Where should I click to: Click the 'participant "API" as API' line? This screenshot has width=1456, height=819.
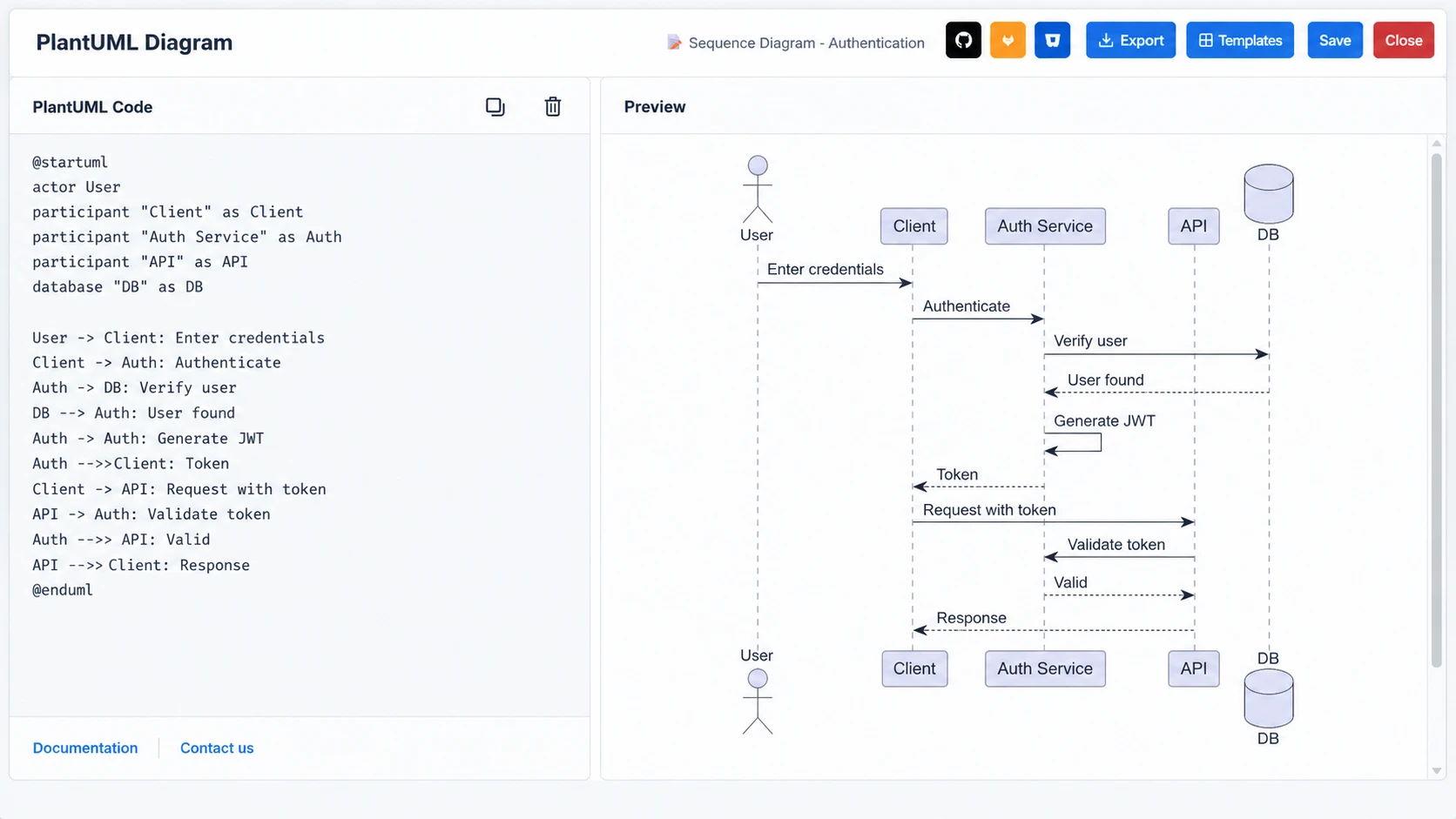(x=140, y=262)
